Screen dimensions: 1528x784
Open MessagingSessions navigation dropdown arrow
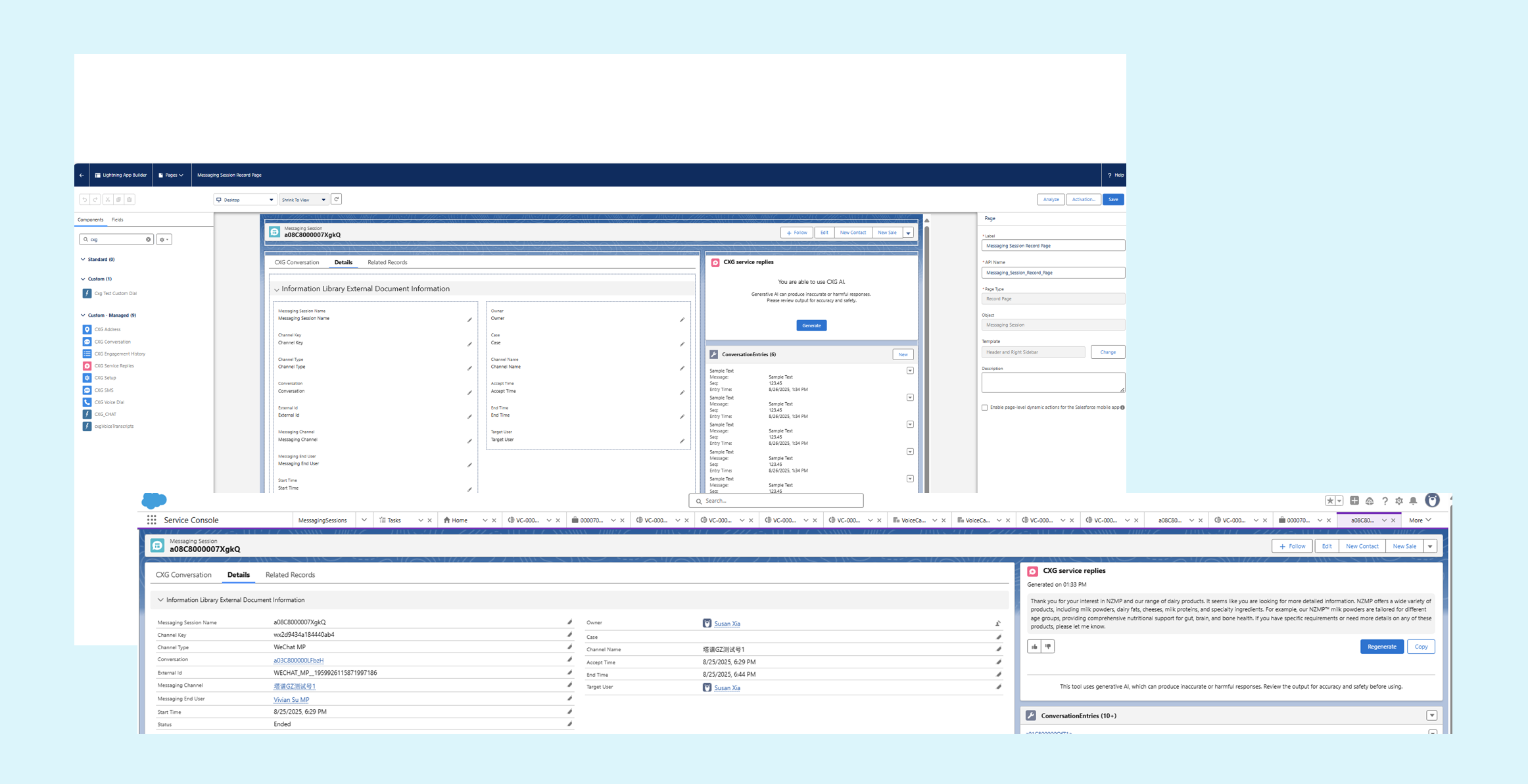[364, 520]
